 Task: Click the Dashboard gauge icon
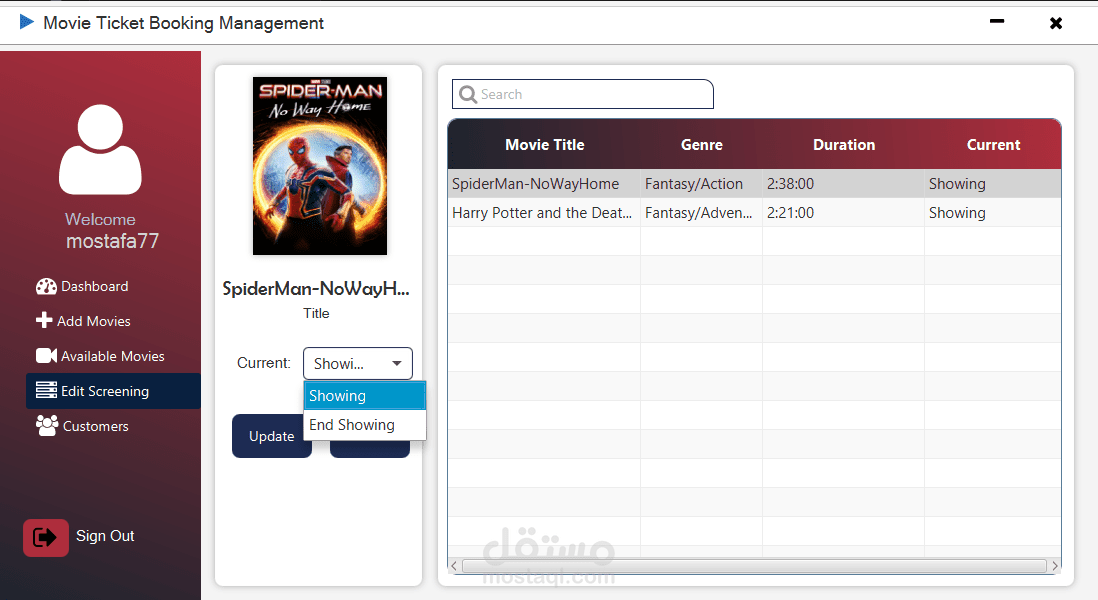click(x=46, y=286)
